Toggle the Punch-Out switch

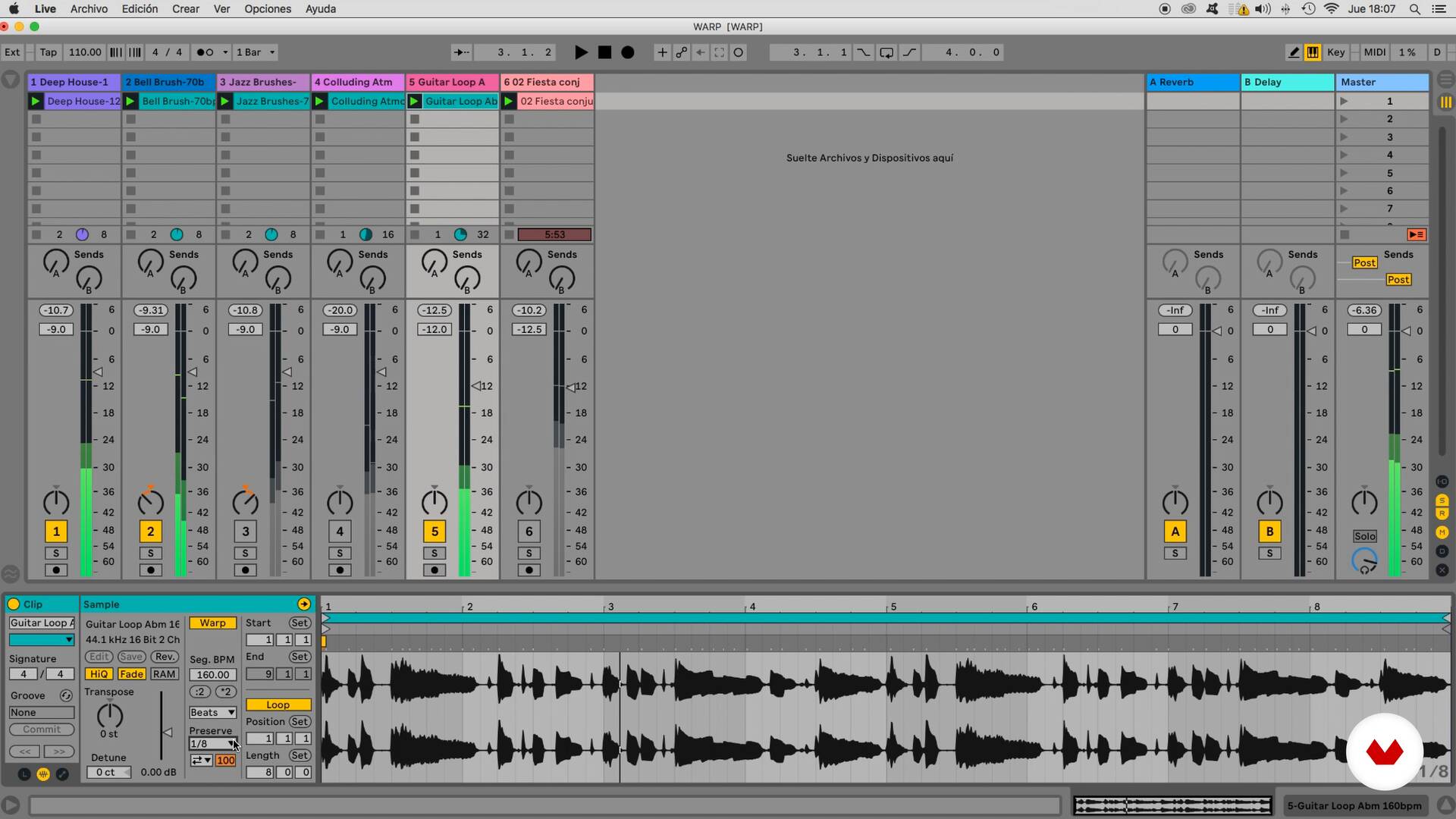(x=909, y=52)
